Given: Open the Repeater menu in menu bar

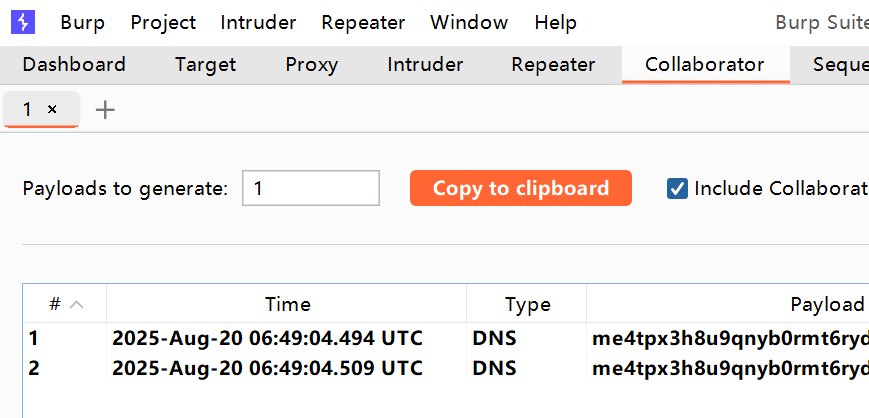Looking at the screenshot, I should pos(363,23).
